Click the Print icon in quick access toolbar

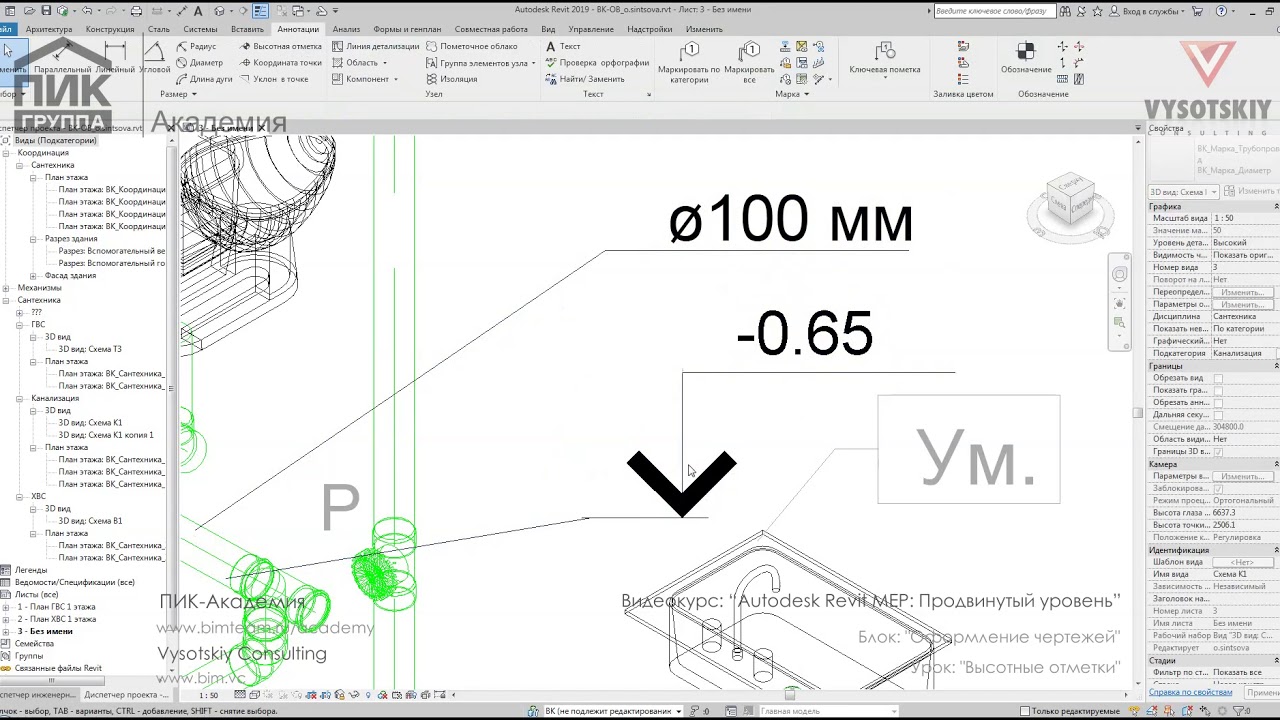click(137, 11)
